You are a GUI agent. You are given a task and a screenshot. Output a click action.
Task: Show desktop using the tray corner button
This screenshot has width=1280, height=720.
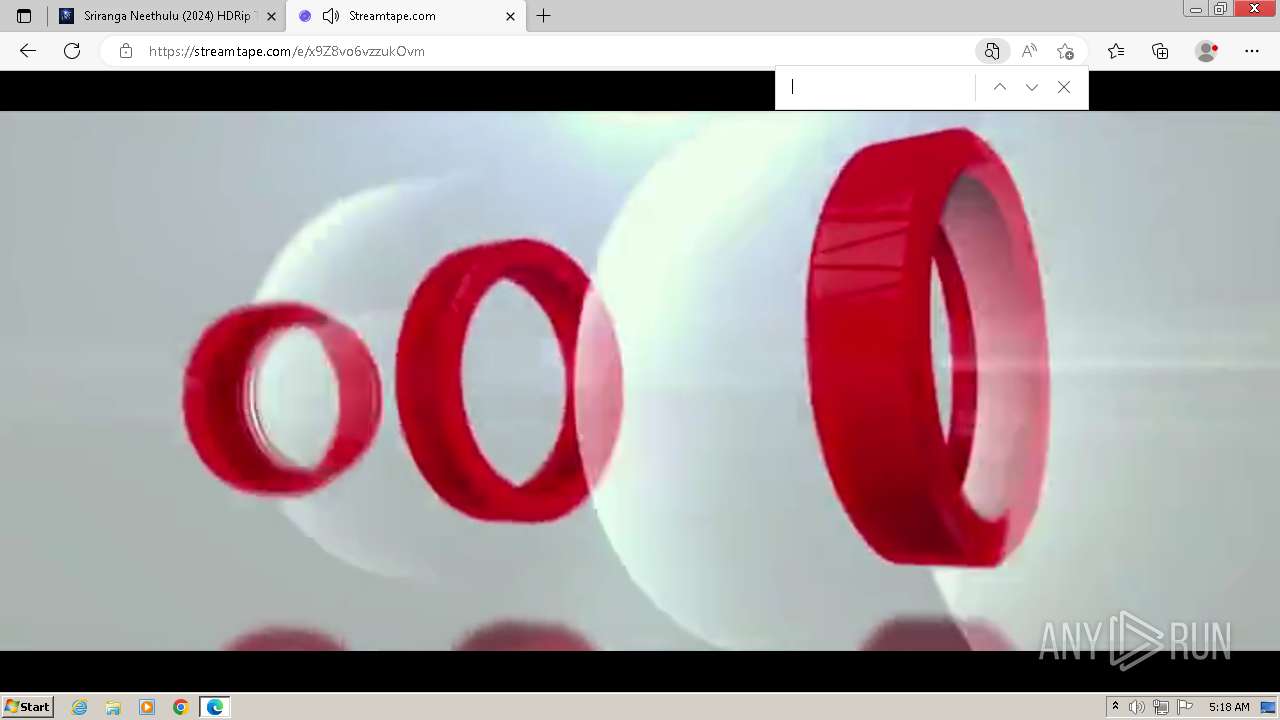coord(1269,707)
